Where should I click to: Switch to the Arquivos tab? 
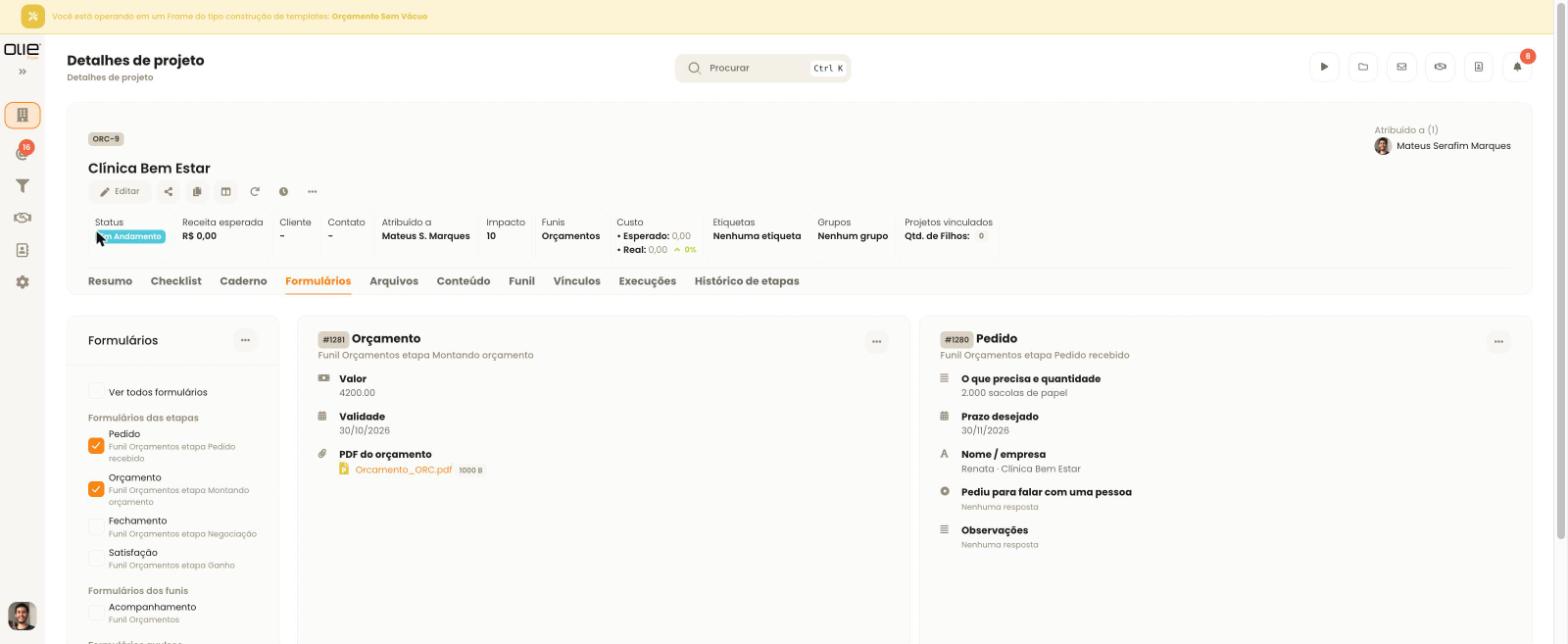point(394,281)
